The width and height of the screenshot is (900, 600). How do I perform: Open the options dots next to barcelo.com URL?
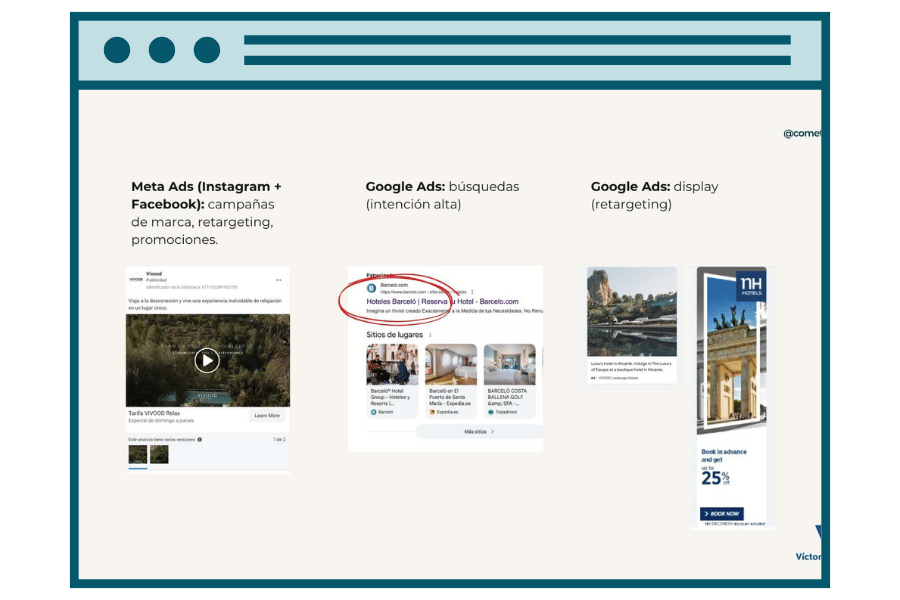coord(472,292)
